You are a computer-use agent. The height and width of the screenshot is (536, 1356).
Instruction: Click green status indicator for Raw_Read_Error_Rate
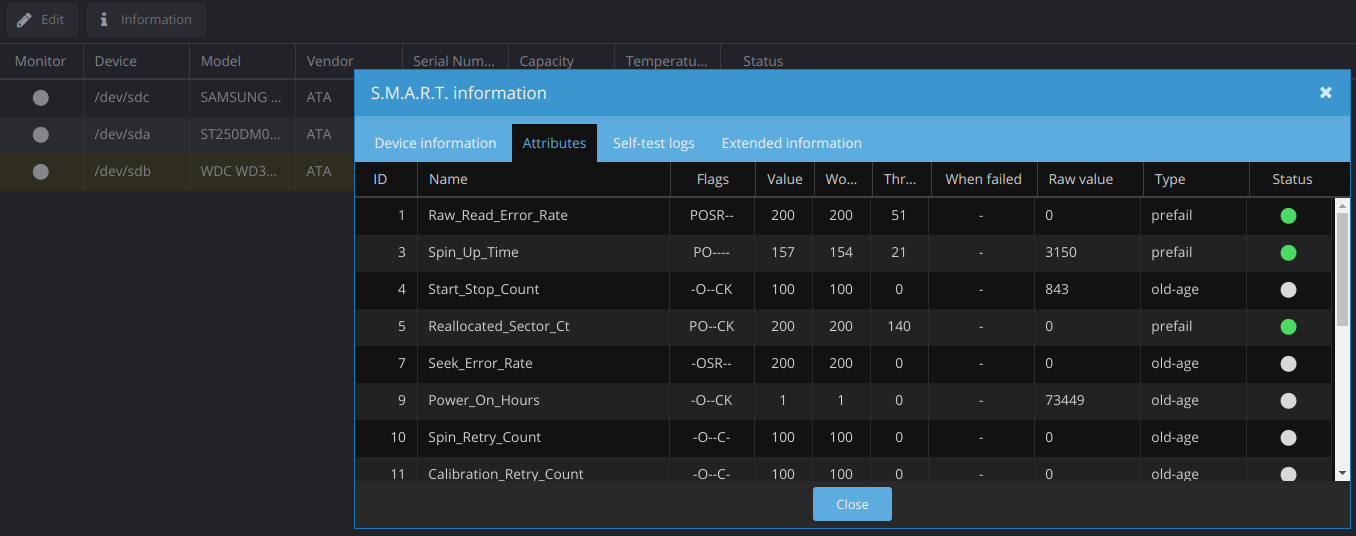[1288, 216]
